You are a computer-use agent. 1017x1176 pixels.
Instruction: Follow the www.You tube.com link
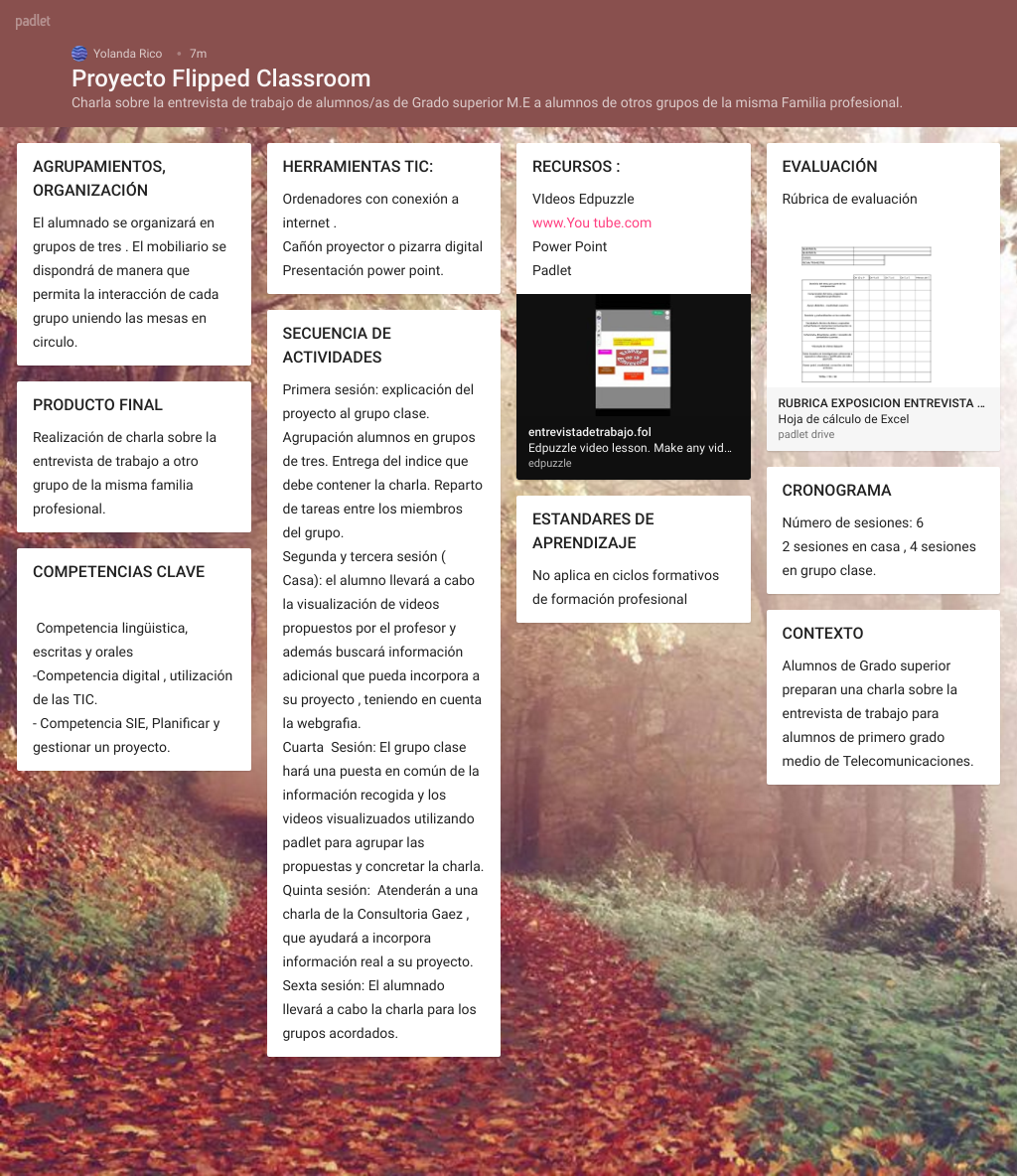click(x=592, y=222)
